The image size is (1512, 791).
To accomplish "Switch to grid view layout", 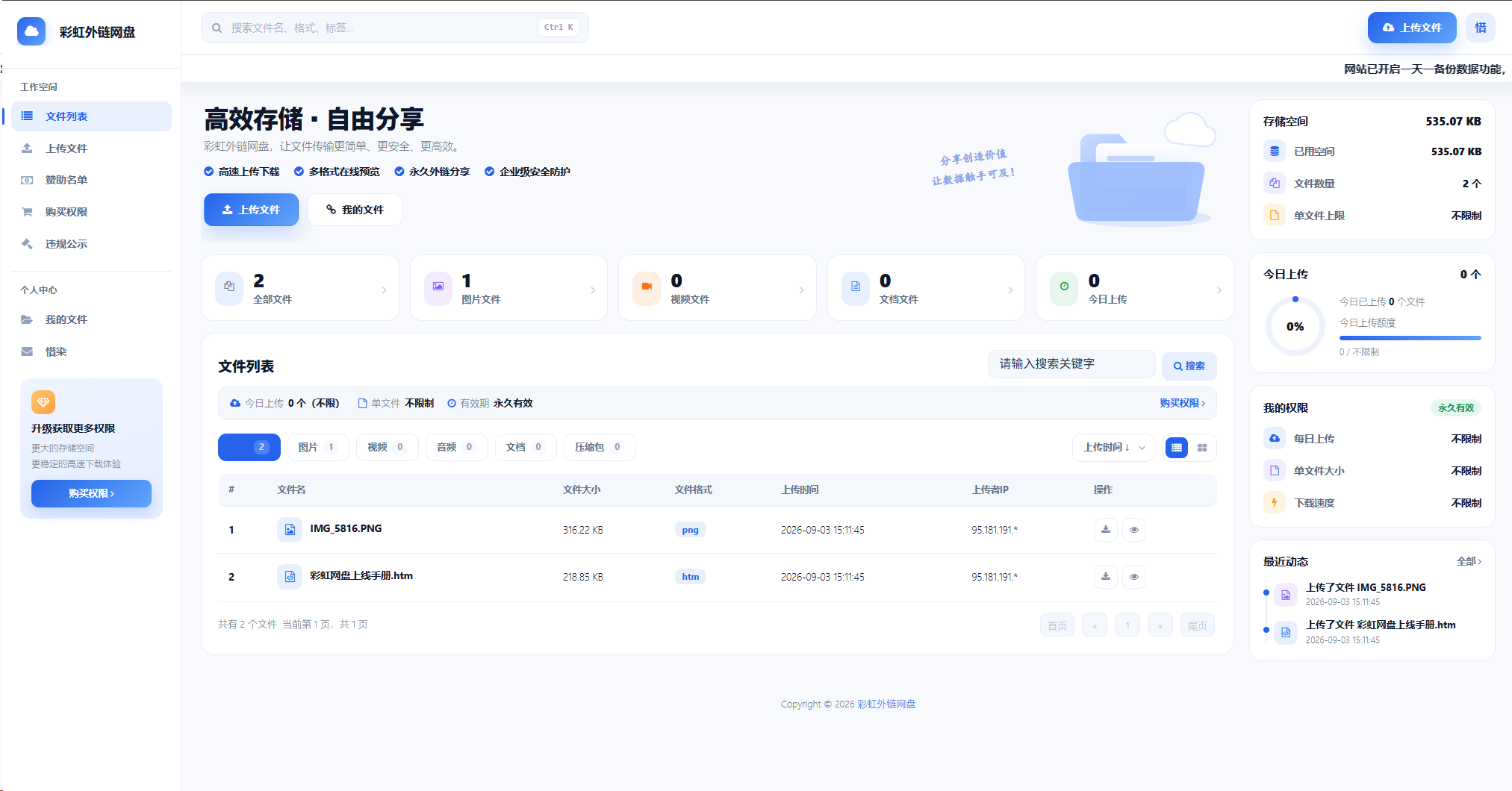I will pos(1202,448).
